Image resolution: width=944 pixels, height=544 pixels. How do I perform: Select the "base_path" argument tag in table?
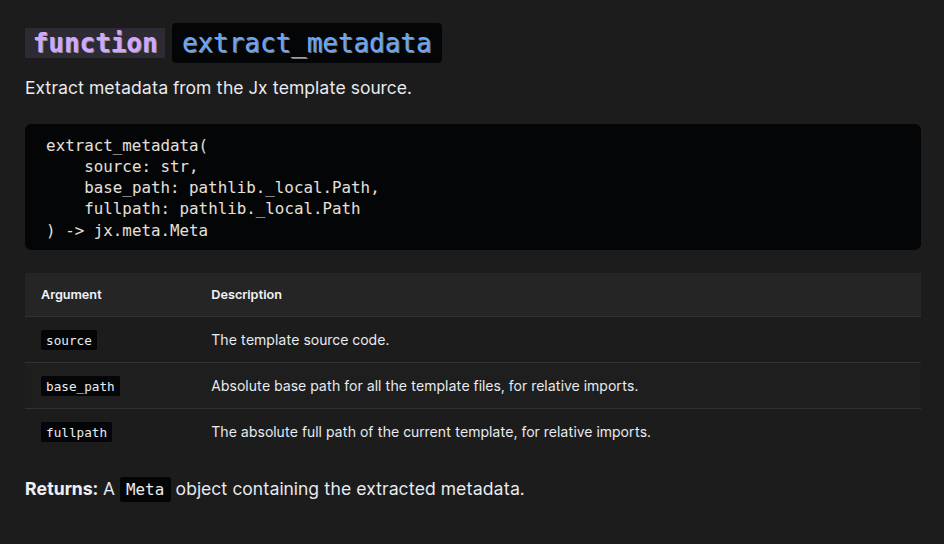coord(80,386)
